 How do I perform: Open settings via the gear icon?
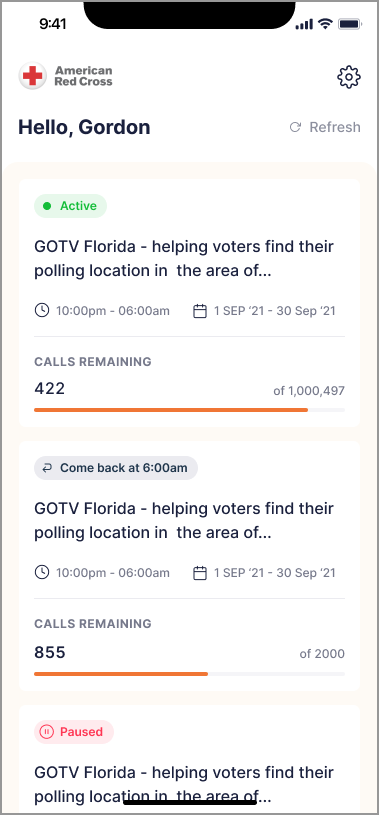(349, 77)
